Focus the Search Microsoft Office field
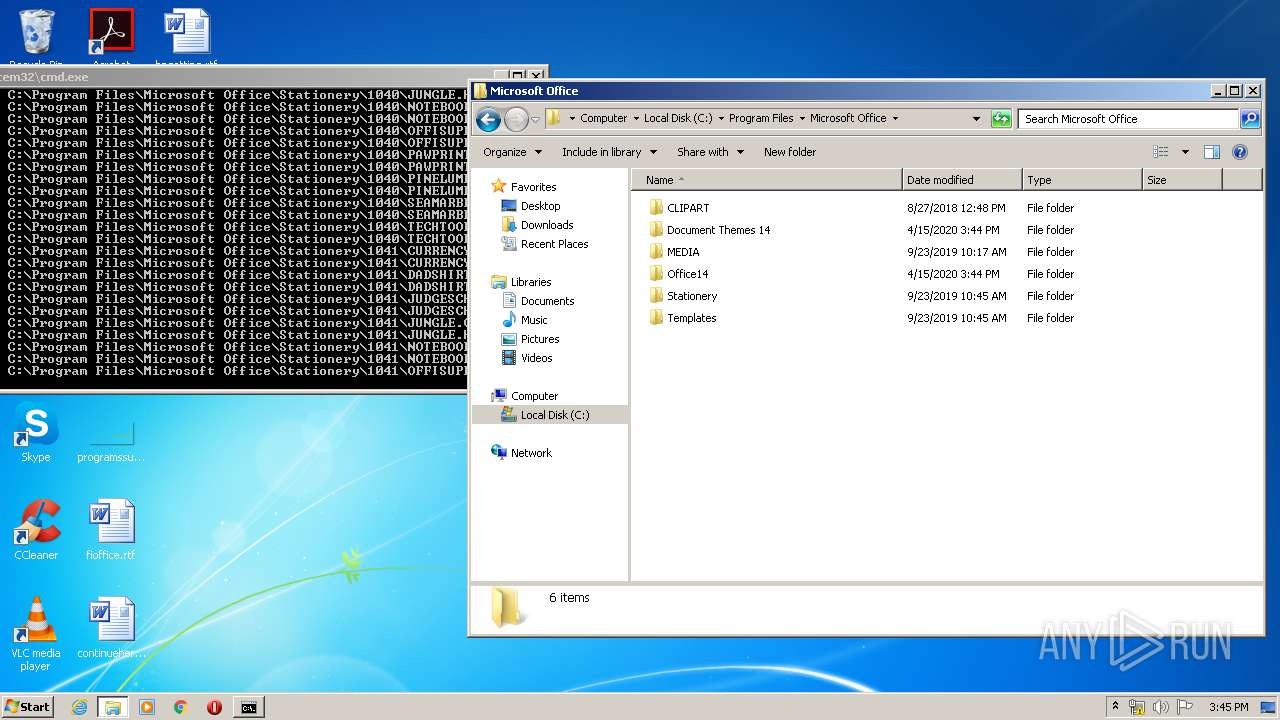Image resolution: width=1280 pixels, height=720 pixels. 1128,119
